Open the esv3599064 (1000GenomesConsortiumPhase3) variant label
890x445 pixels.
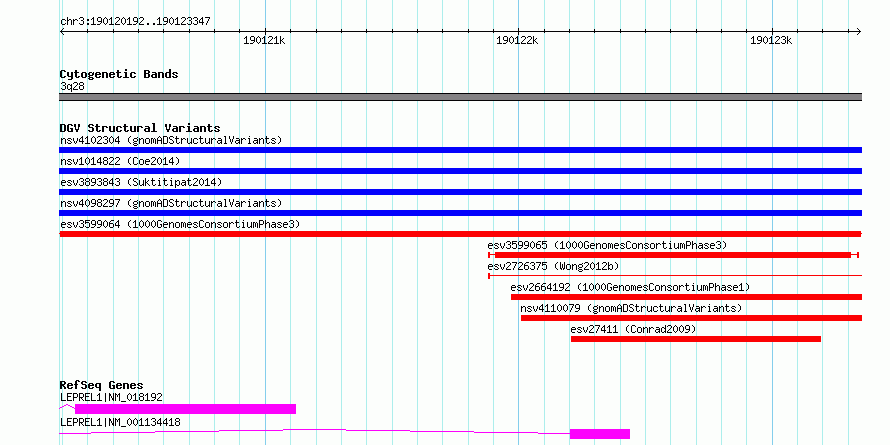(x=180, y=224)
